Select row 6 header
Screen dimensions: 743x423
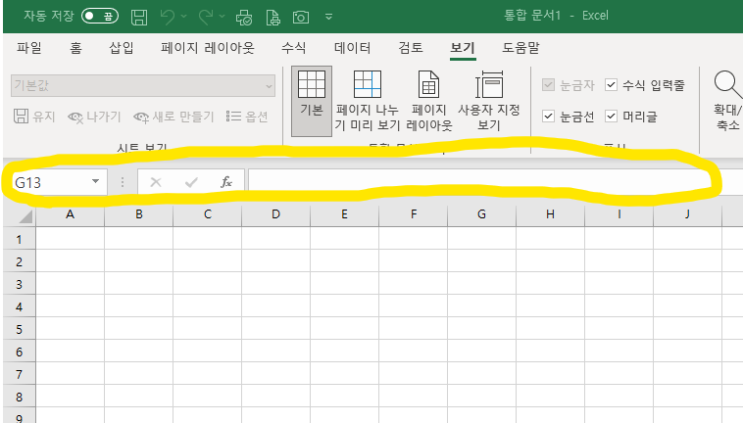click(19, 351)
